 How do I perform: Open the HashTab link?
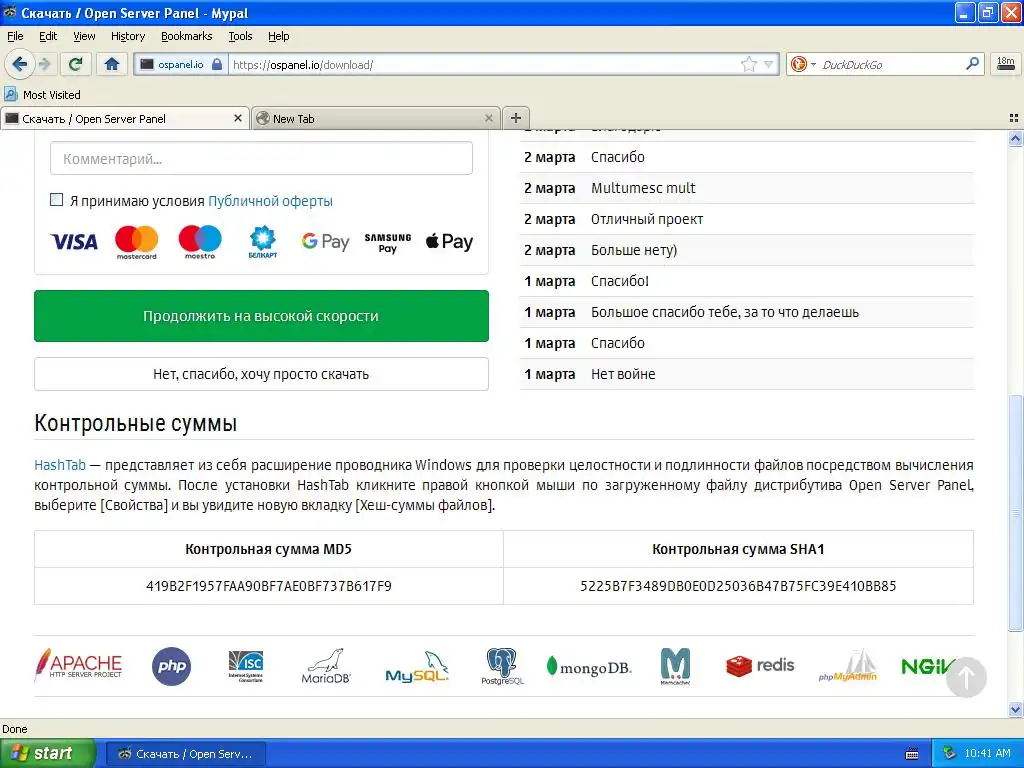[x=60, y=465]
